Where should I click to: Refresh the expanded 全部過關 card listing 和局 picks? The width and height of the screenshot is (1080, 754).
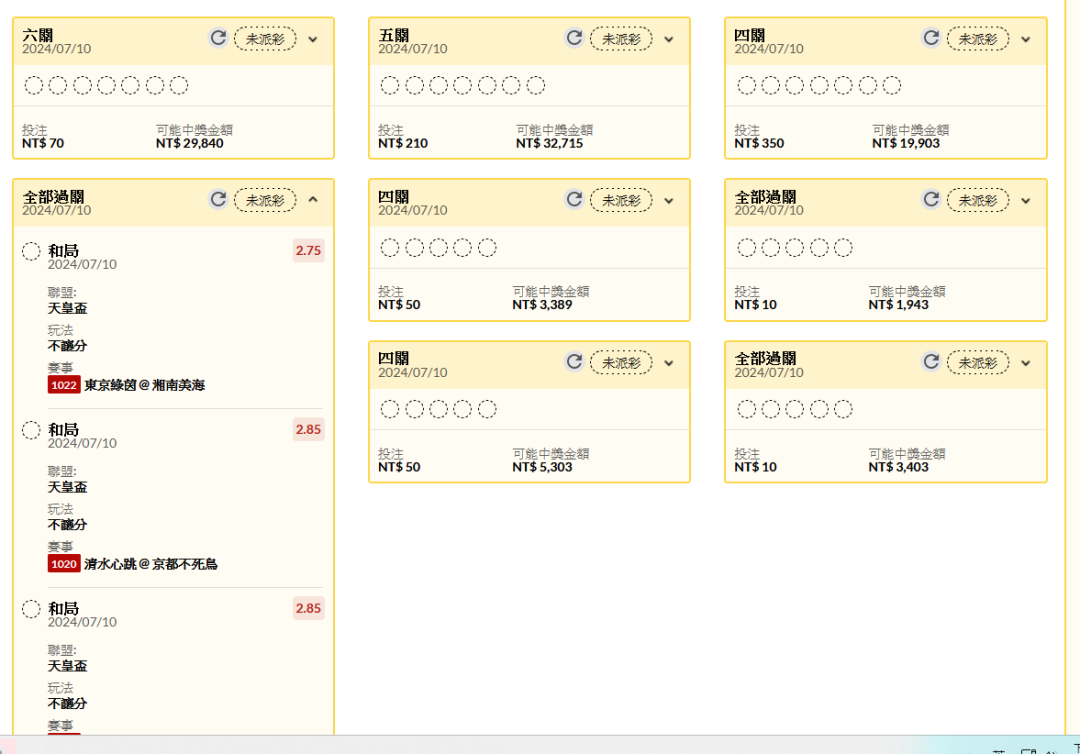(x=218, y=200)
